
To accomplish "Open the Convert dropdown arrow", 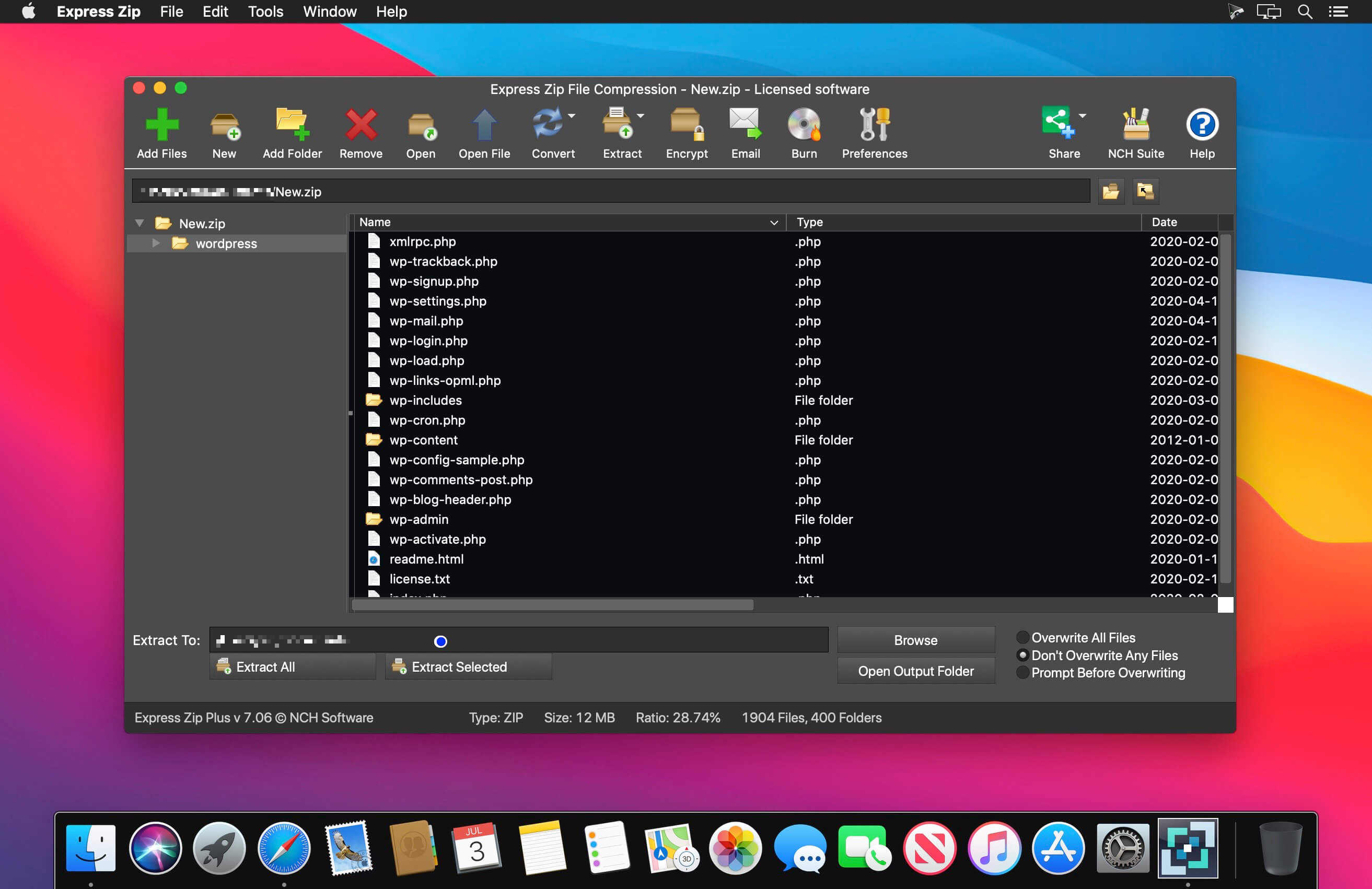I will 571,116.
